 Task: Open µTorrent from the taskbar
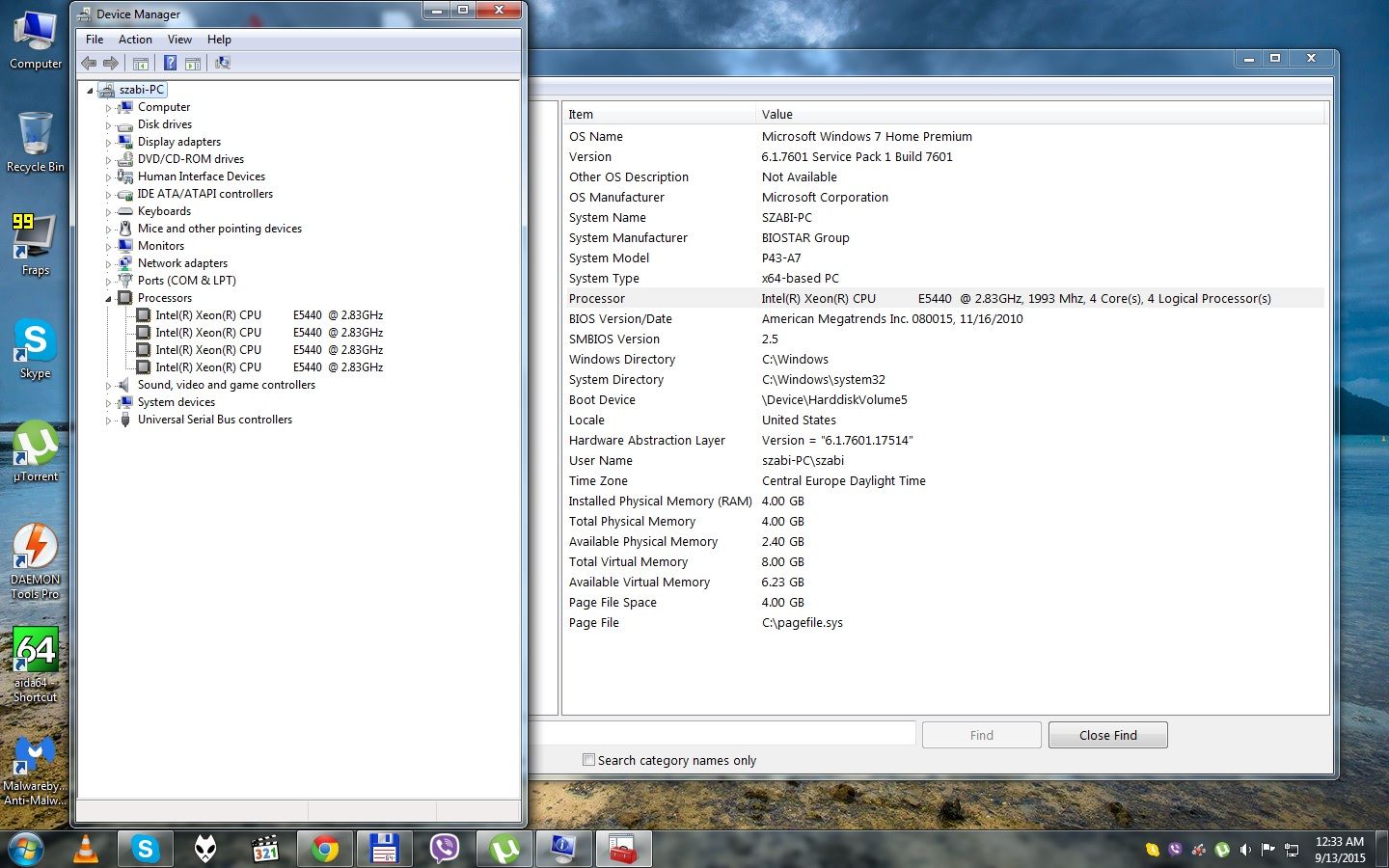[504, 849]
